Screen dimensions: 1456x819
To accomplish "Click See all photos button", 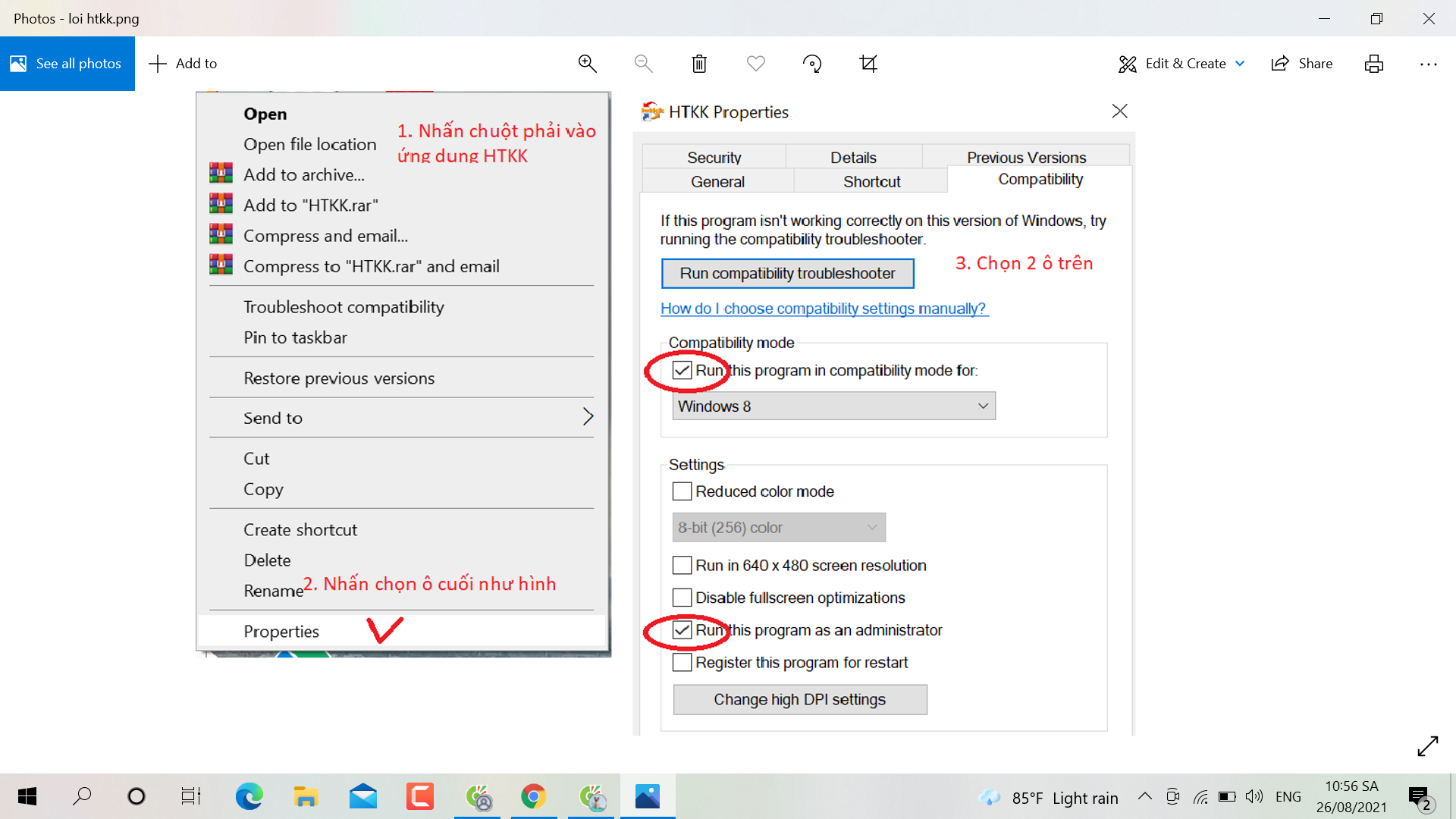I will click(67, 64).
